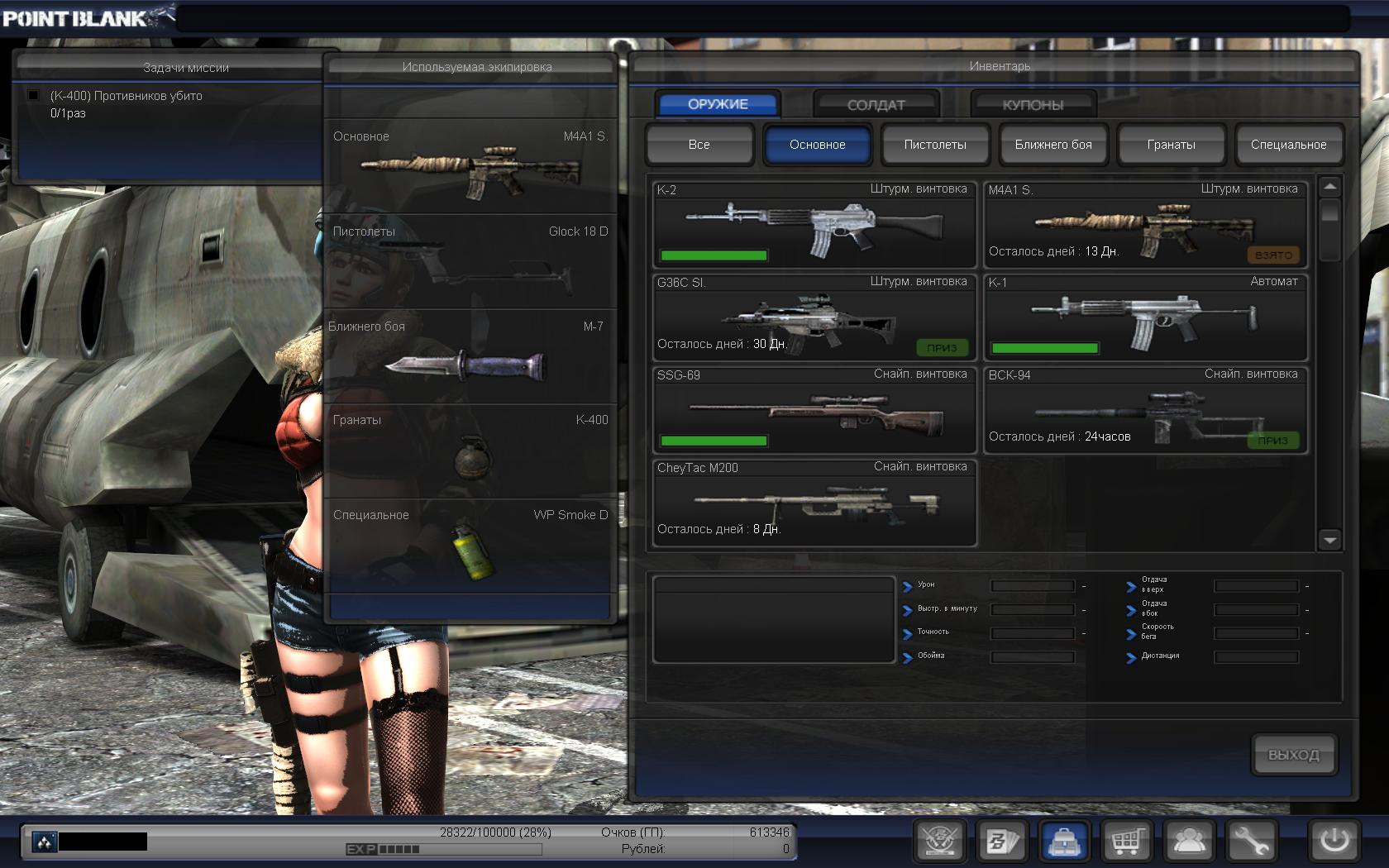Click the K-1 green durability bar
The image size is (1389, 868).
(x=1045, y=348)
